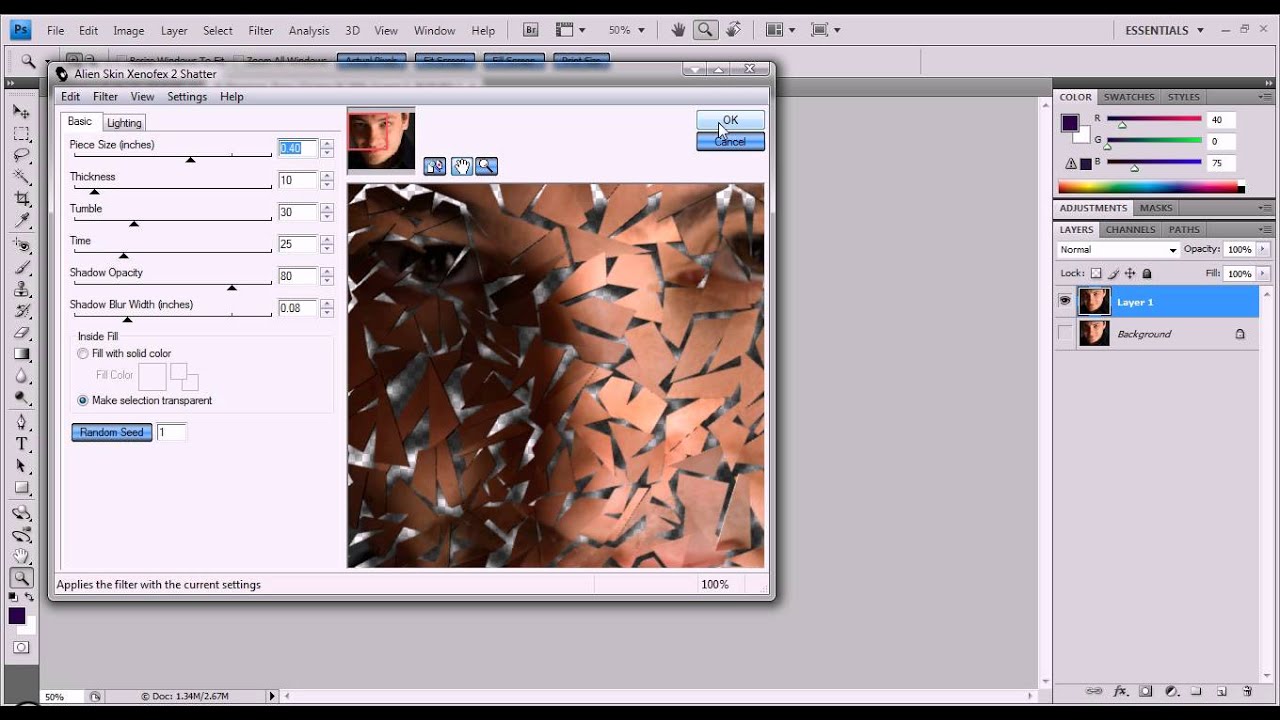Launch Adobe Bridge from top bar

tap(531, 30)
